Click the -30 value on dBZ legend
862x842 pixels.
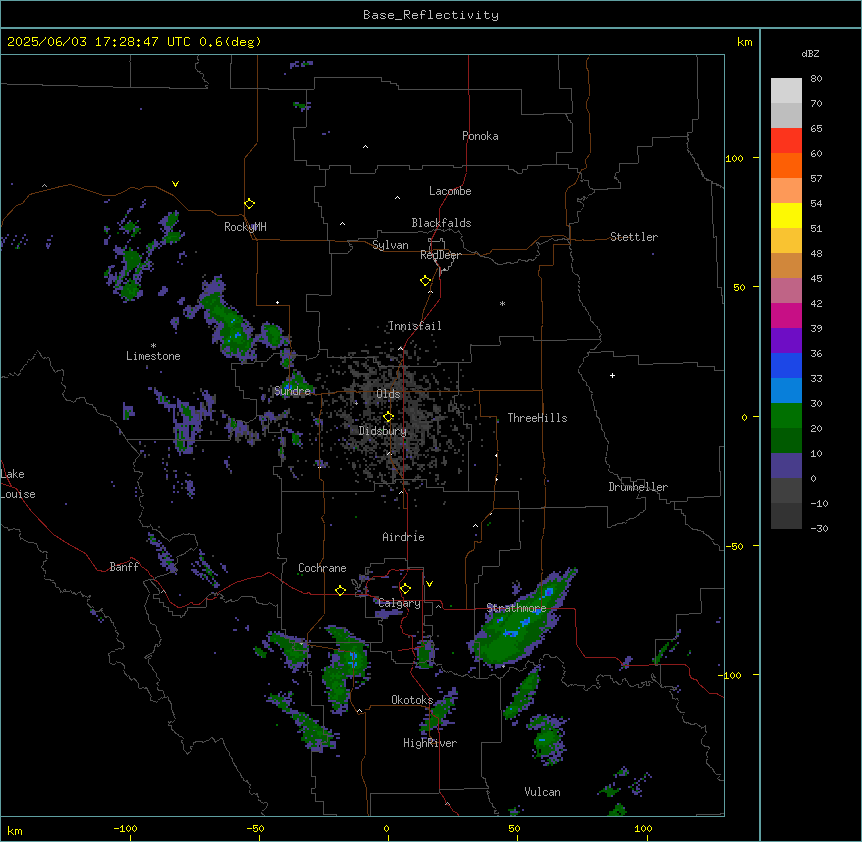(x=819, y=529)
